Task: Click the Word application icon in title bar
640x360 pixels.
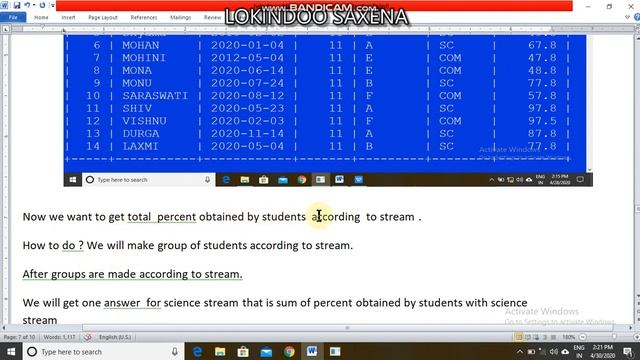Action: tap(5, 5)
